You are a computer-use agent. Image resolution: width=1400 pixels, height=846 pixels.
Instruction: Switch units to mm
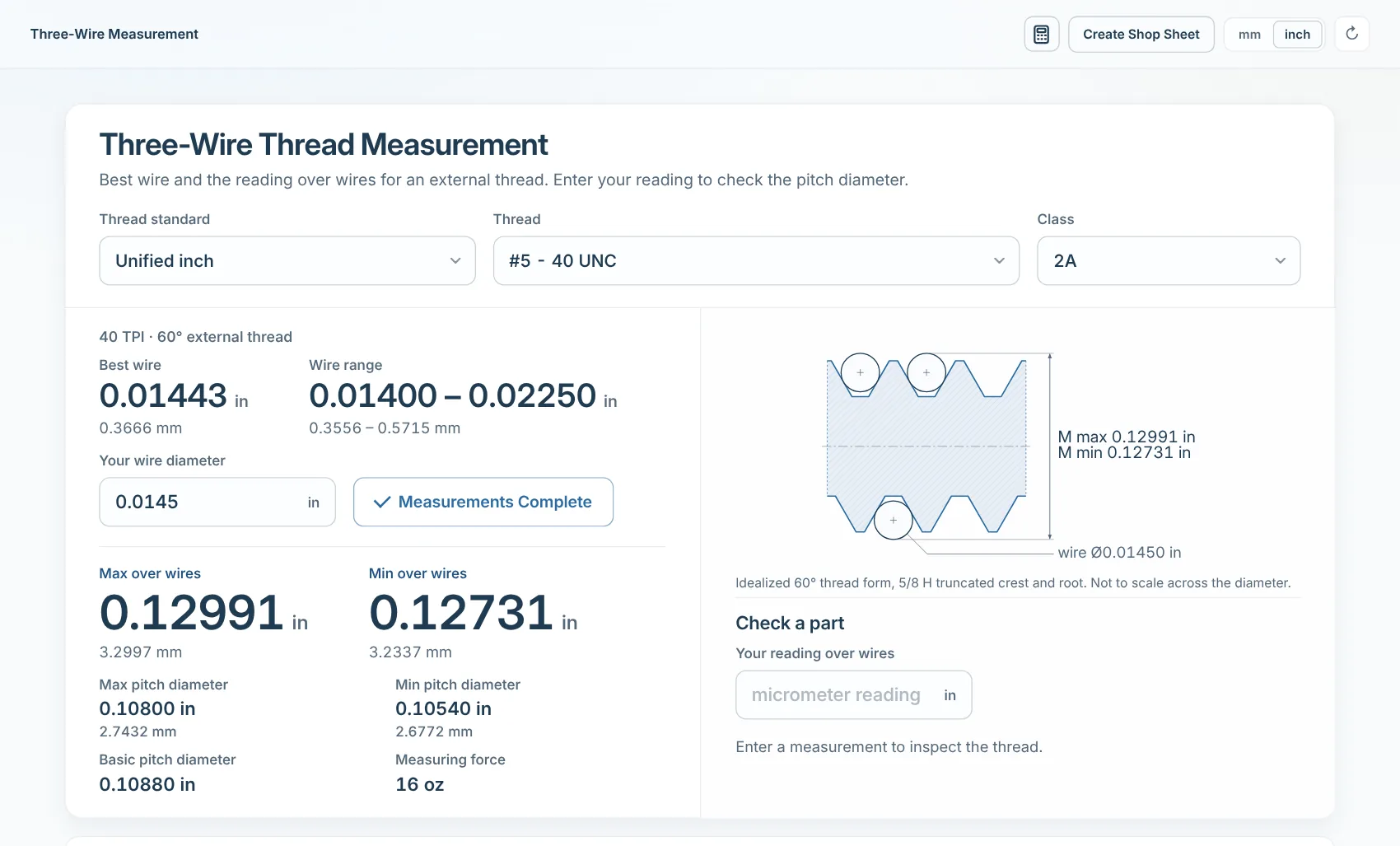point(1249,35)
